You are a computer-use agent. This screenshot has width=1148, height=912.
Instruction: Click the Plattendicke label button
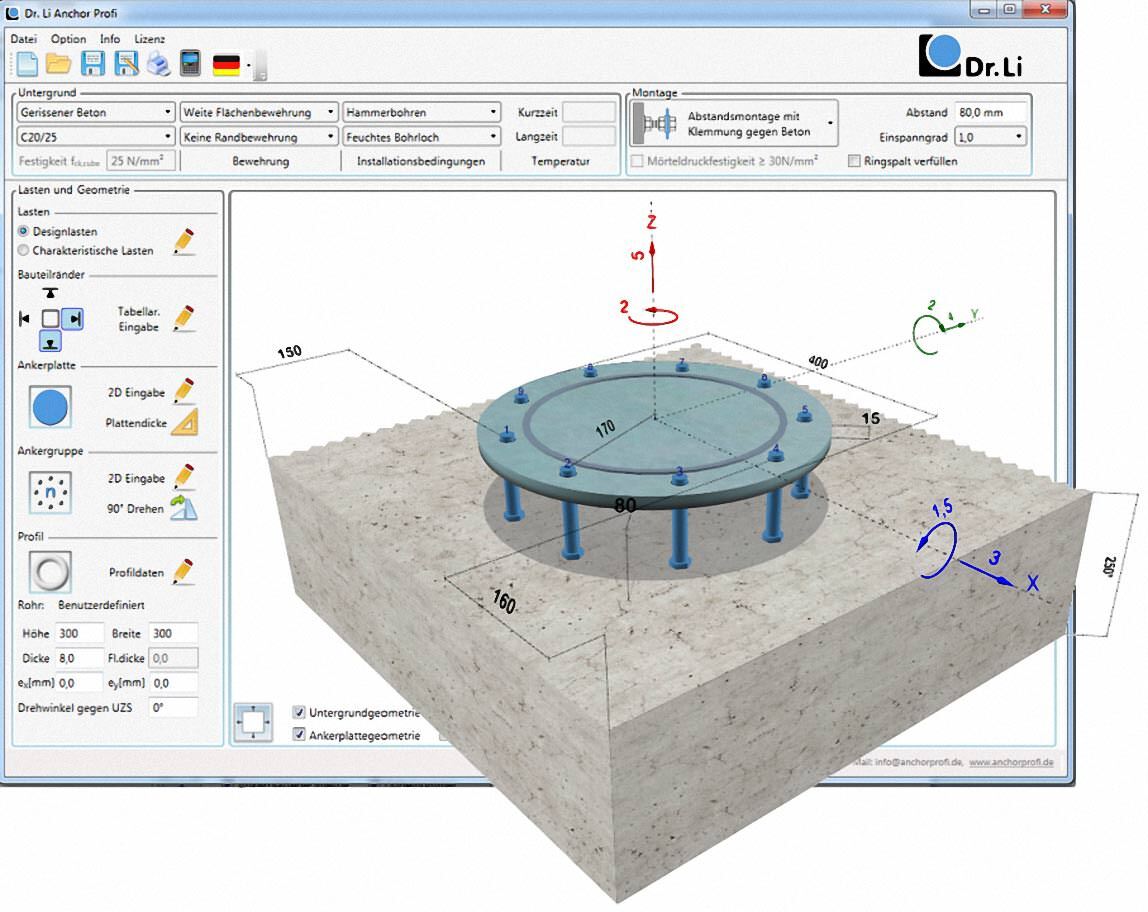point(136,423)
